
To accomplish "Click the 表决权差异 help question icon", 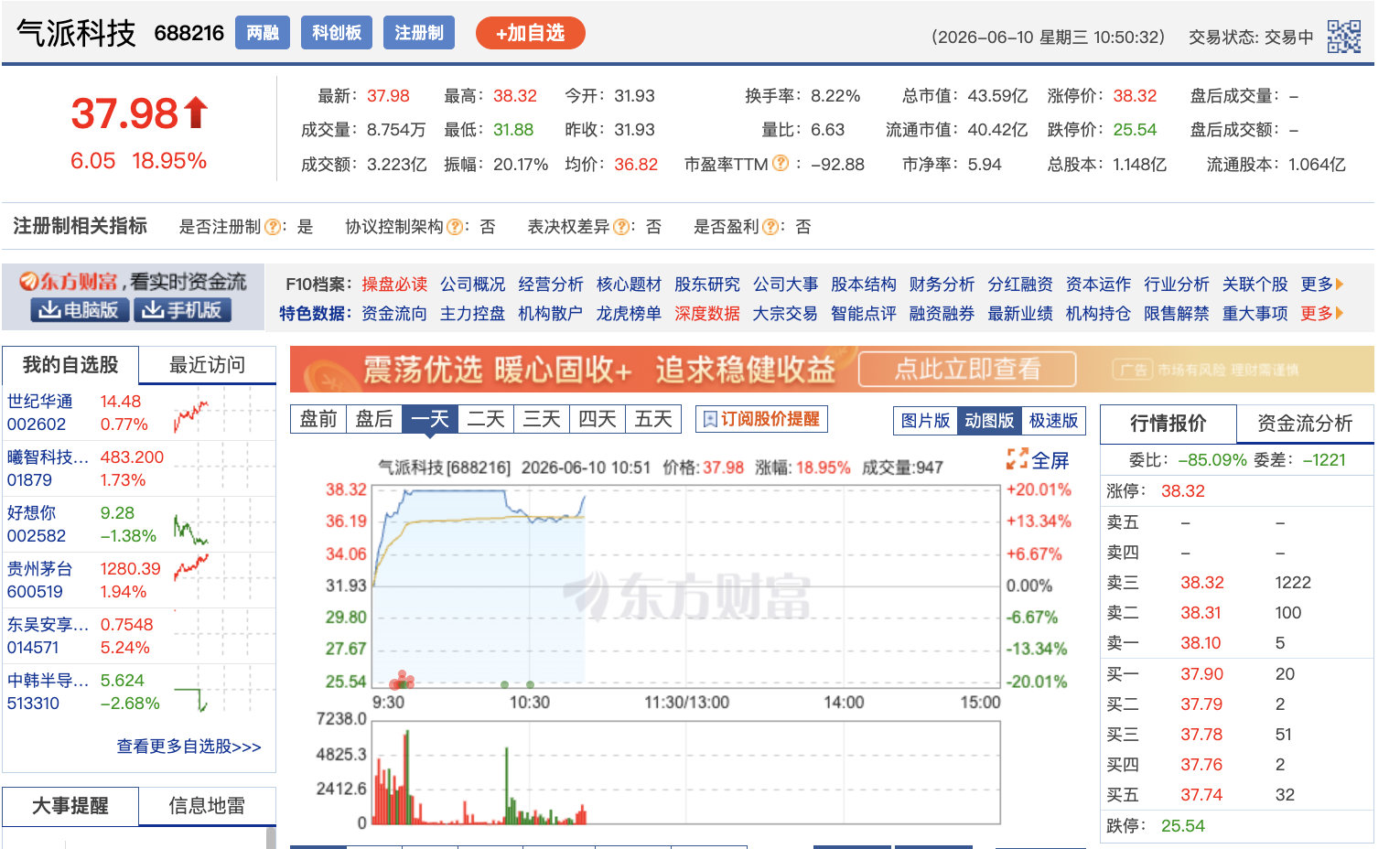I will pyautogui.click(x=620, y=226).
